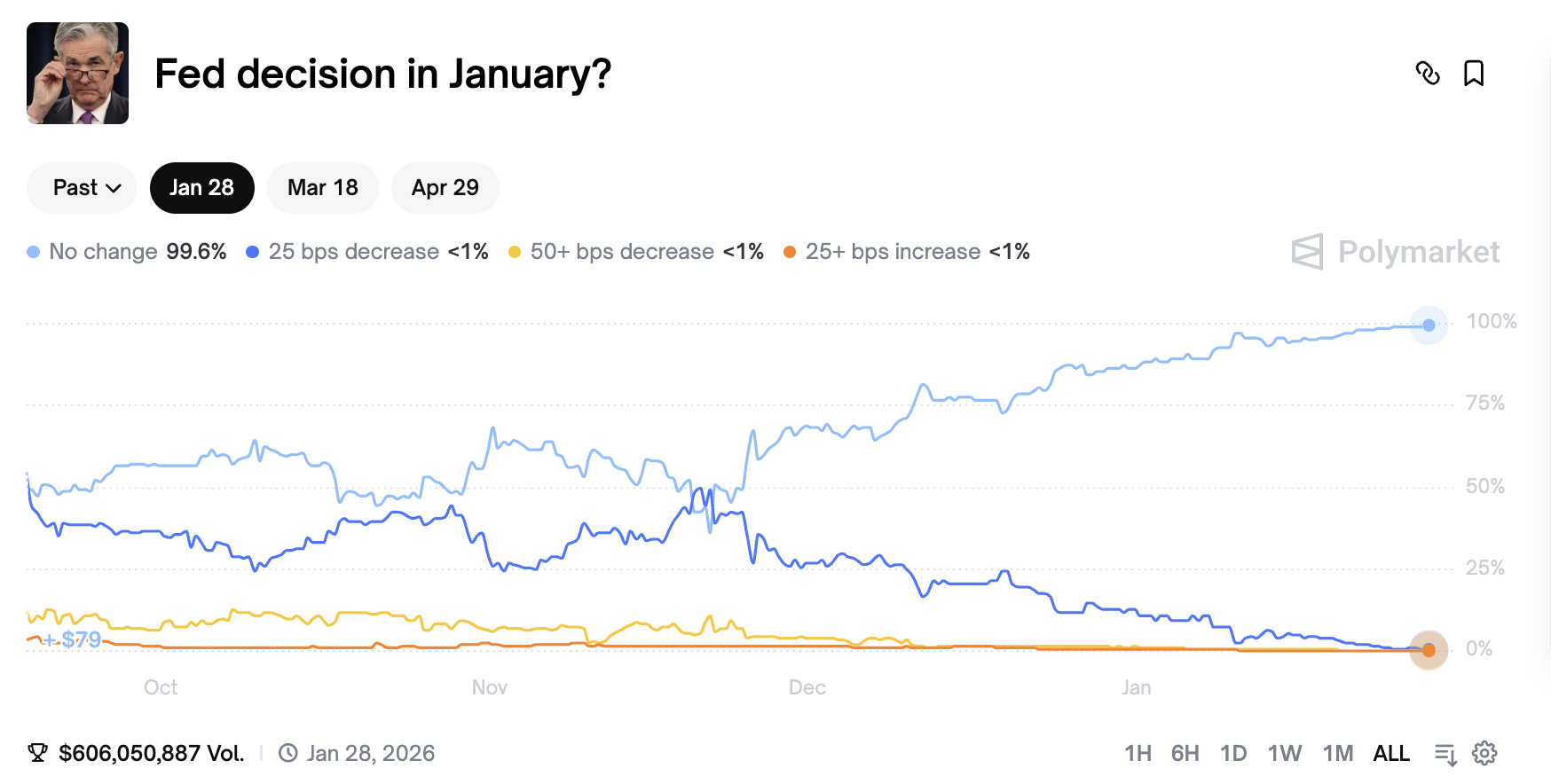Click the sort lines icon beside ALL

1445,754
